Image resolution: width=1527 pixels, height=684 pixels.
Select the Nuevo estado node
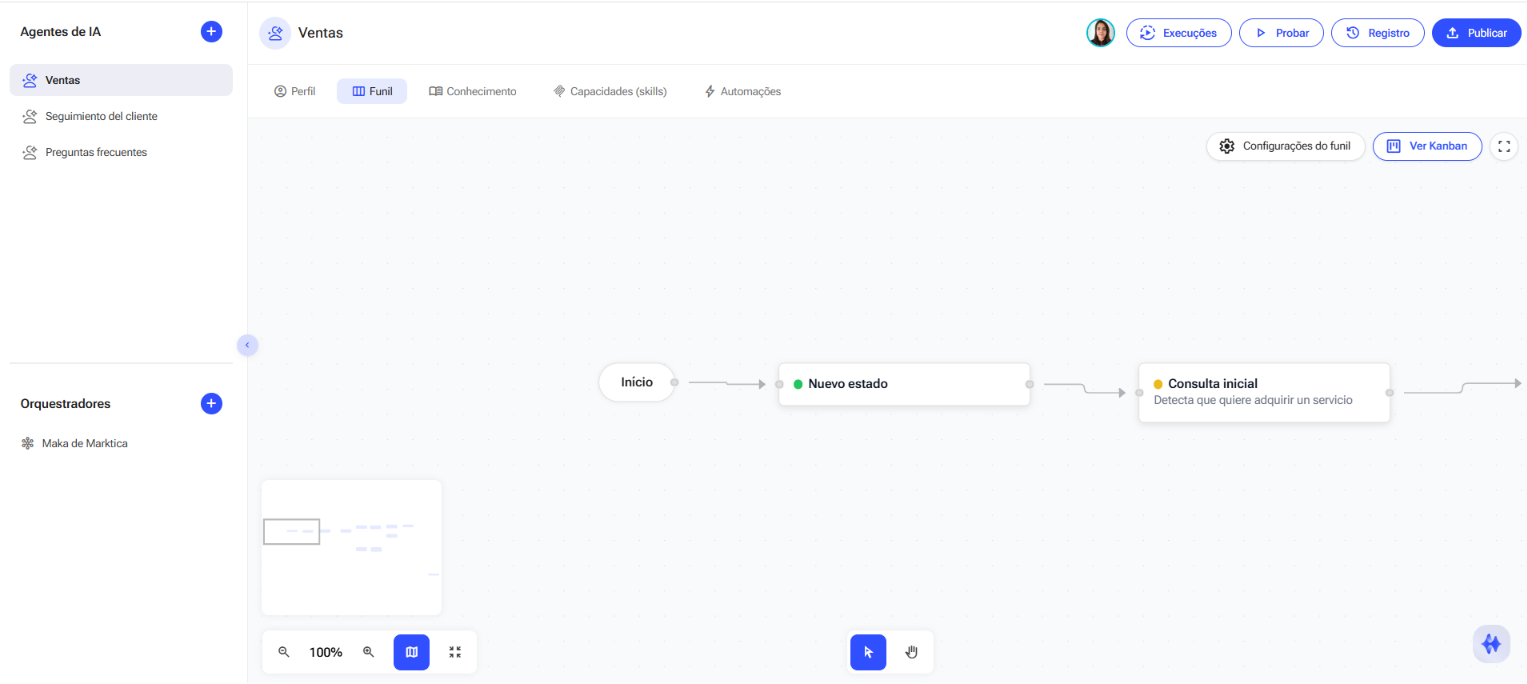coord(904,384)
